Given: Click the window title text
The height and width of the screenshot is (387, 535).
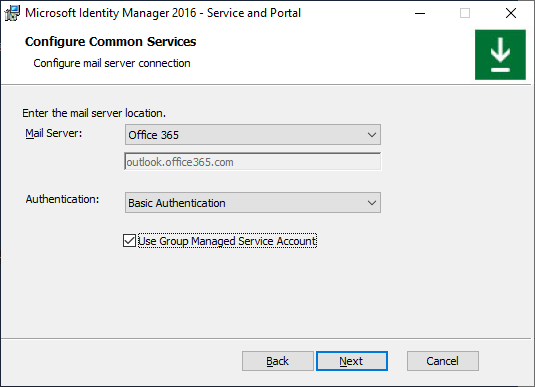Looking at the screenshot, I should tap(163, 13).
